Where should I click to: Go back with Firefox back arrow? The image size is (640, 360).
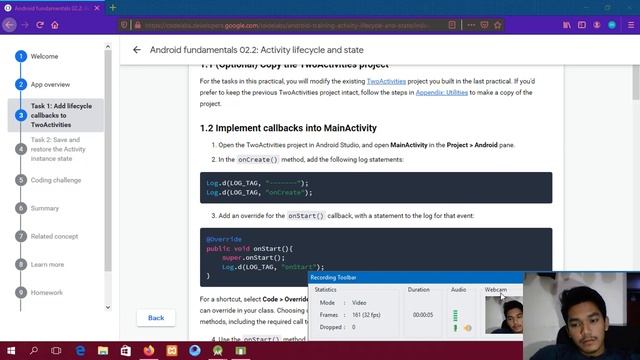click(x=9, y=25)
